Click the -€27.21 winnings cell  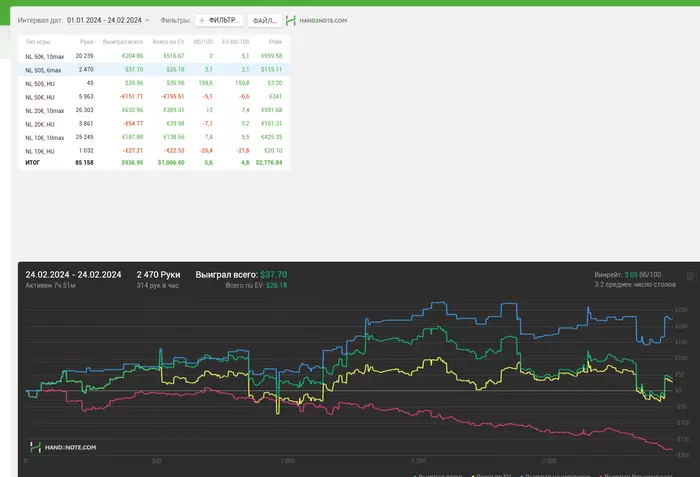[x=133, y=151]
